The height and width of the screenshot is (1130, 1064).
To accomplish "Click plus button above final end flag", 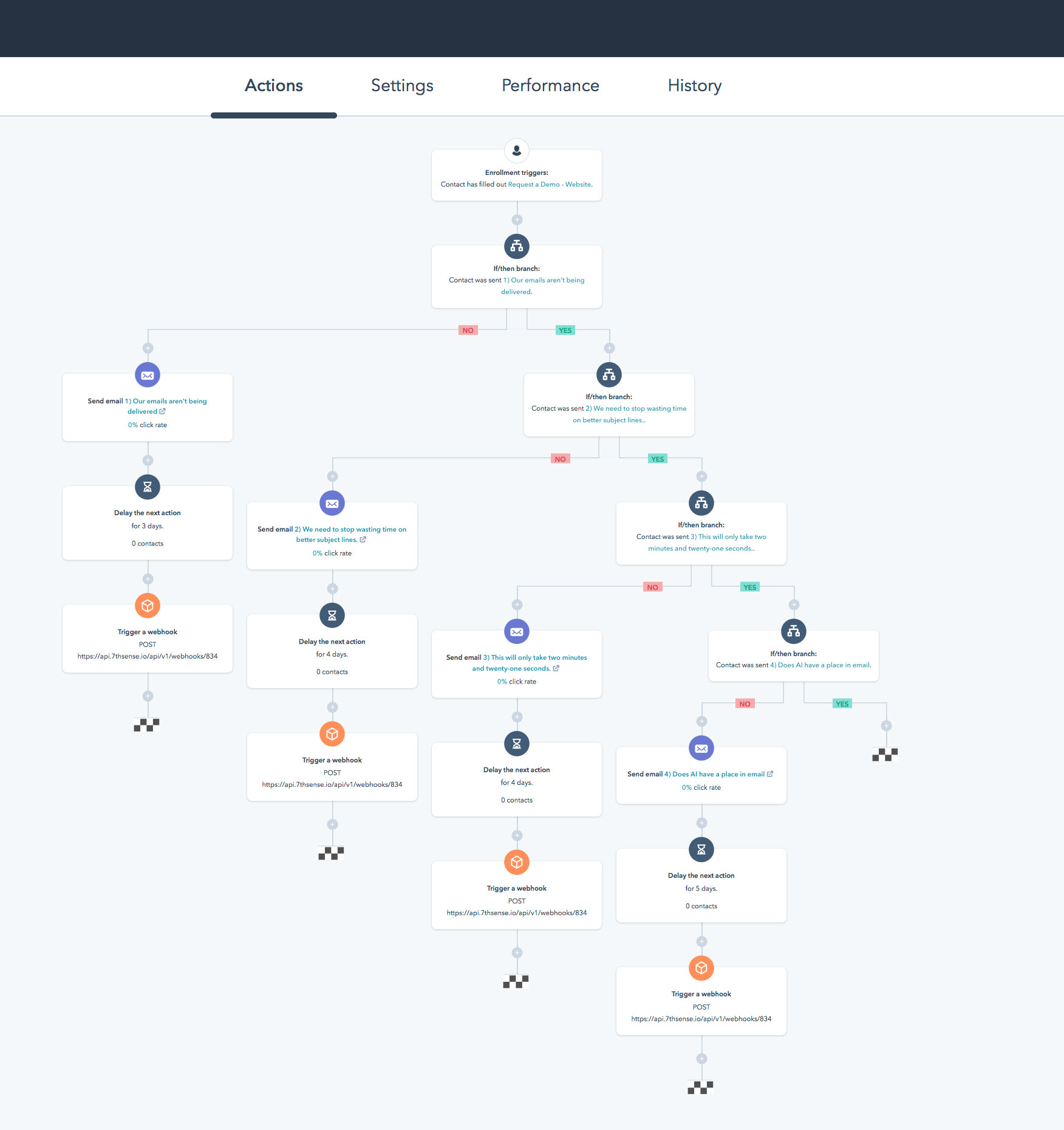I will (x=701, y=1059).
